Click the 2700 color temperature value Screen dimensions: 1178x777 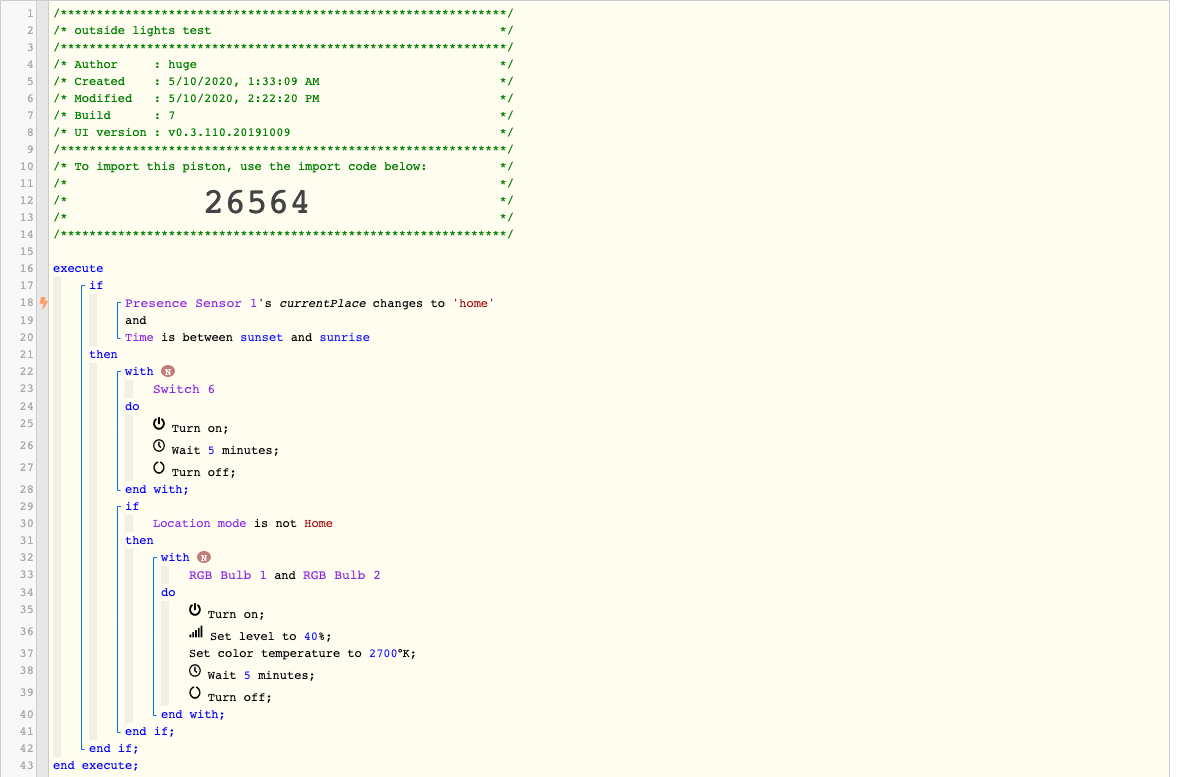click(x=383, y=654)
